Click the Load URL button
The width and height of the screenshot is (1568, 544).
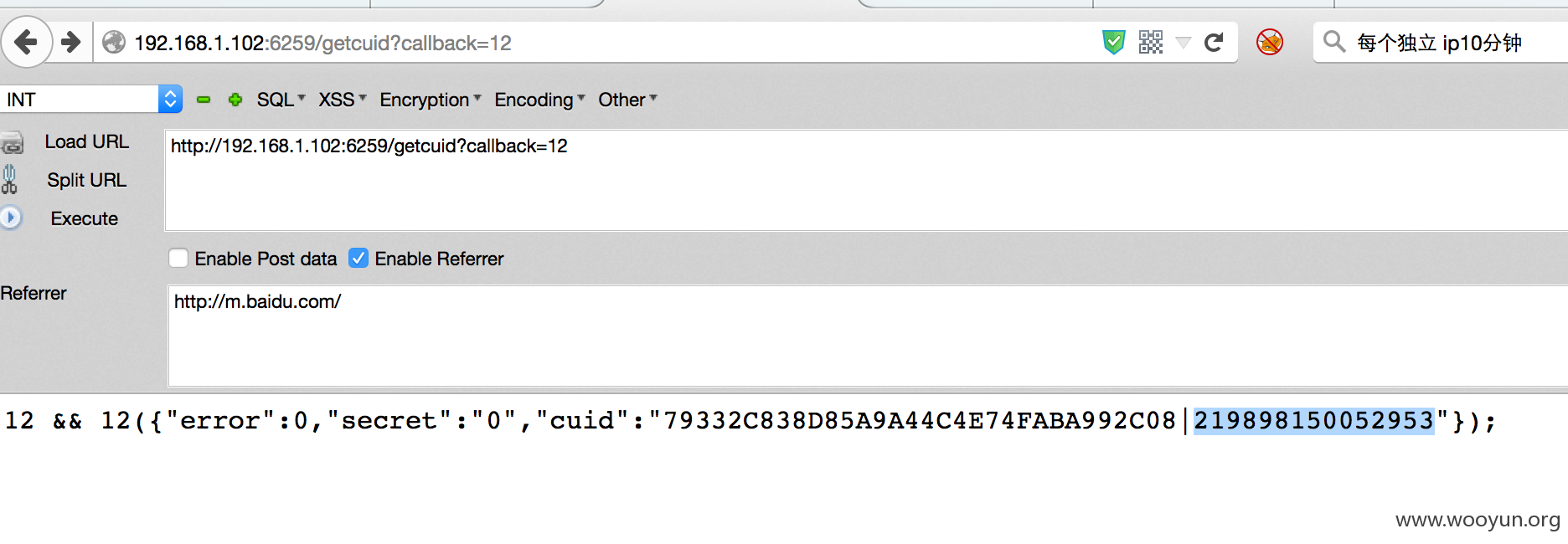[86, 141]
